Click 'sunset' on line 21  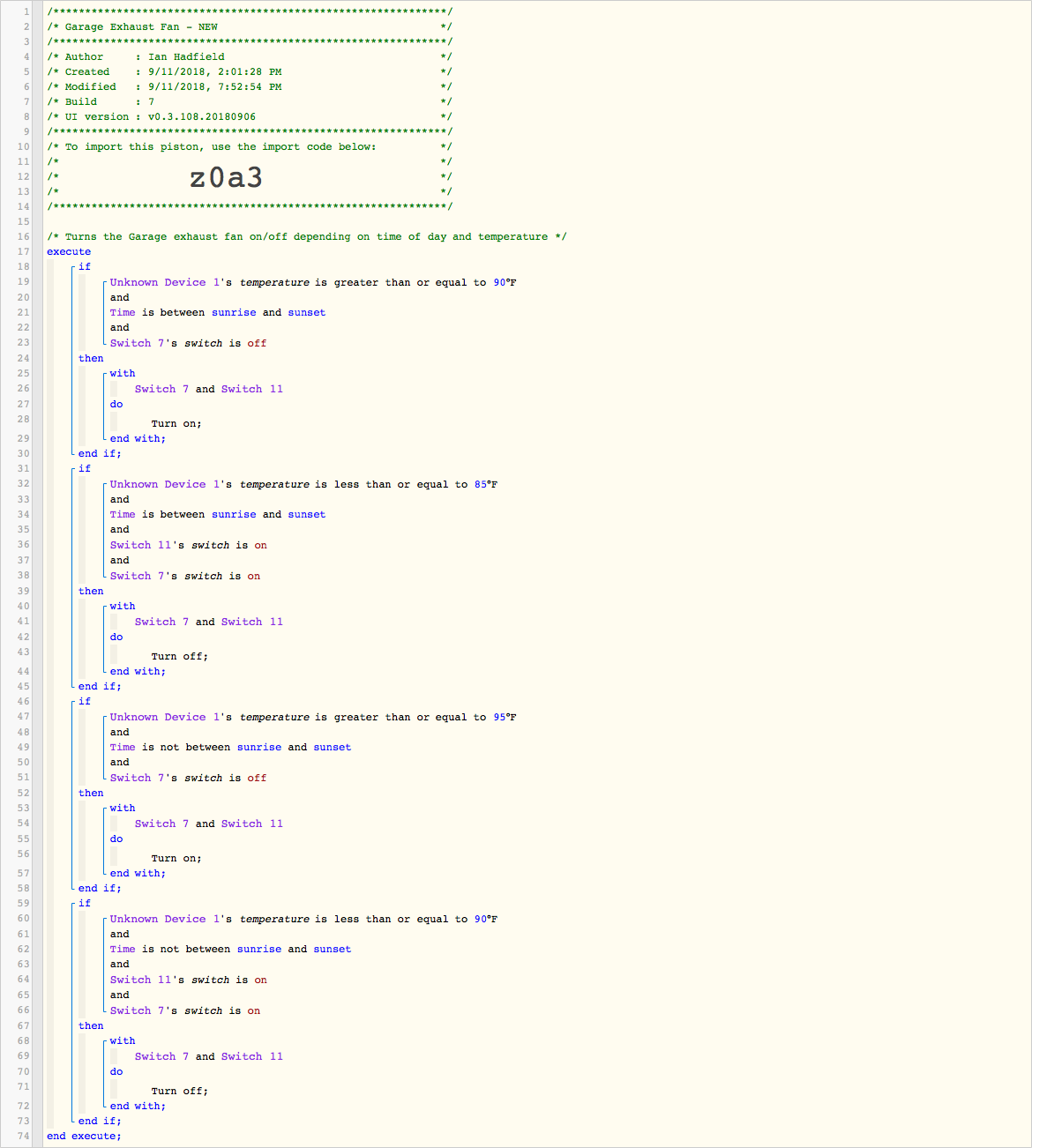pyautogui.click(x=307, y=312)
